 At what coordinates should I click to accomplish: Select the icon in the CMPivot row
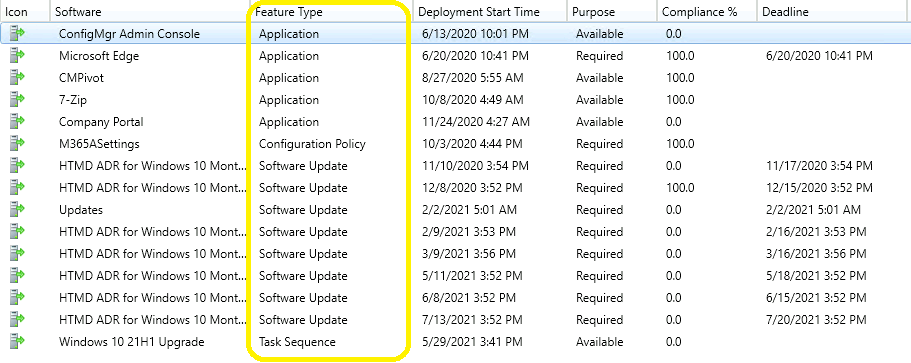pos(17,78)
